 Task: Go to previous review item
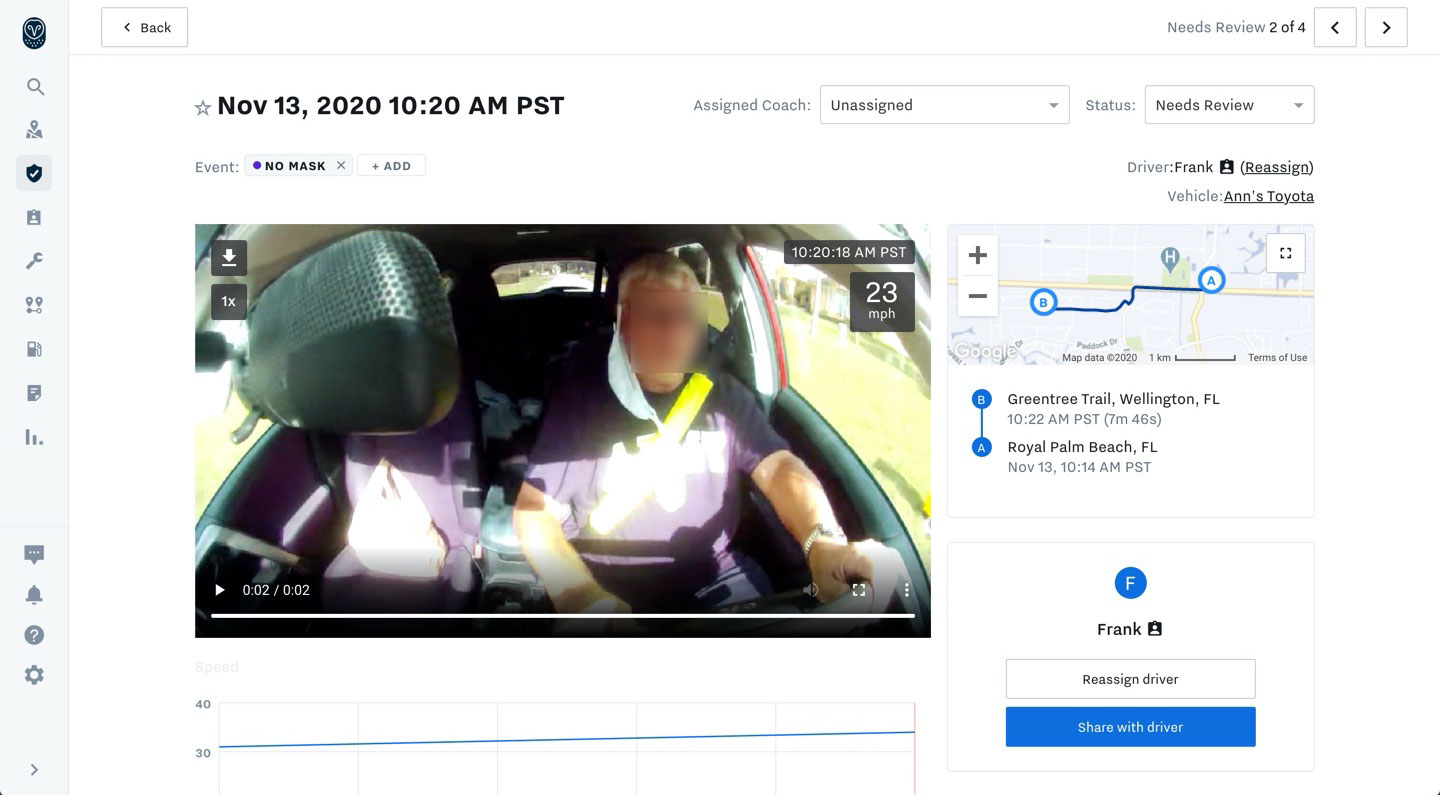pos(1335,28)
